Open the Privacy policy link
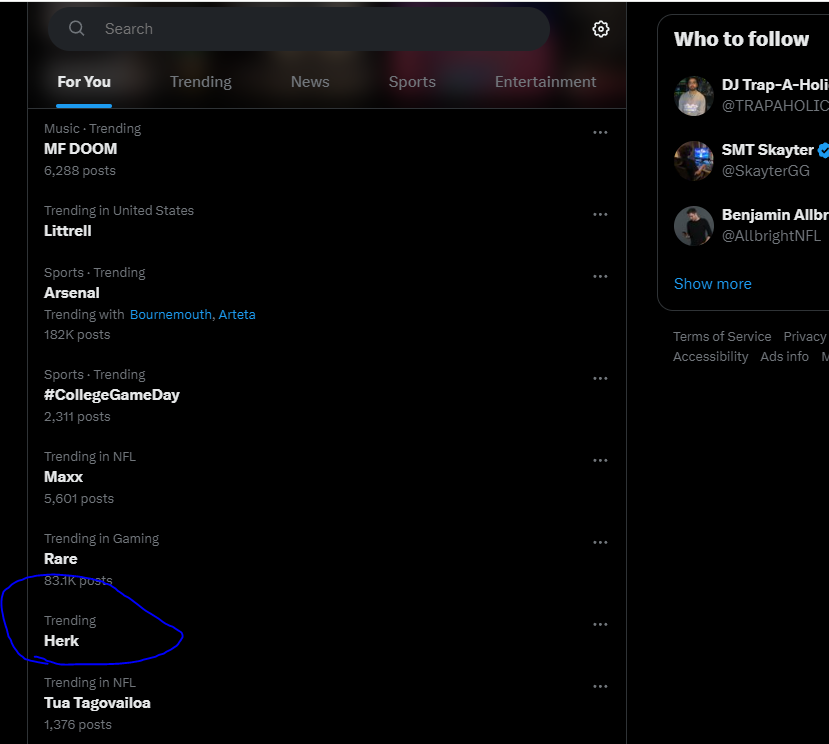The image size is (829, 744). point(806,337)
